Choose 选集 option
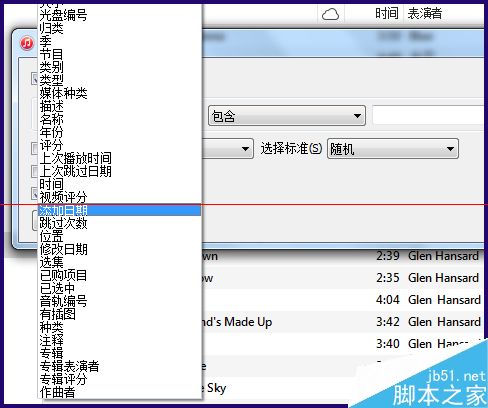 tap(120, 262)
